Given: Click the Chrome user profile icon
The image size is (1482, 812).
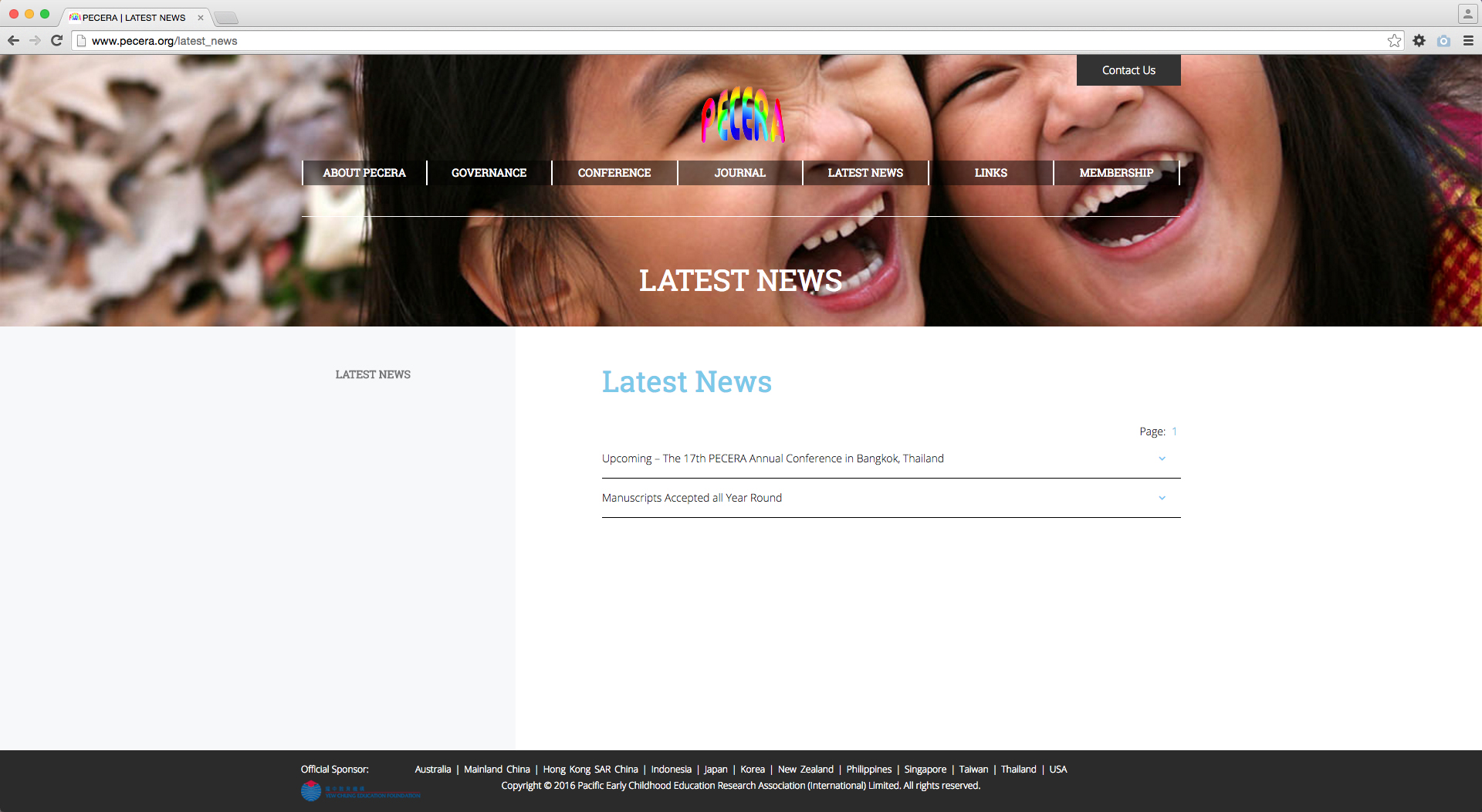Looking at the screenshot, I should (1467, 14).
